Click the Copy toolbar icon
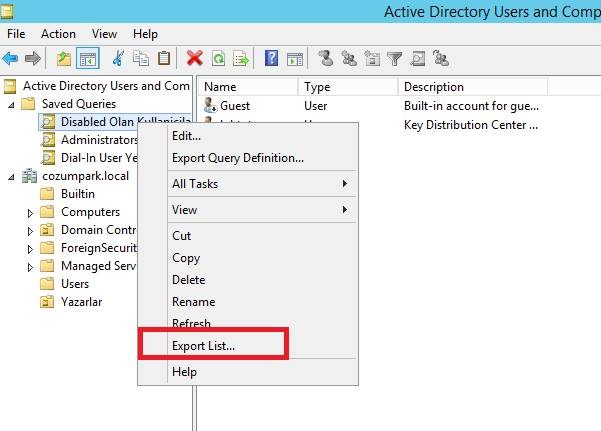The image size is (601, 431). [x=141, y=59]
